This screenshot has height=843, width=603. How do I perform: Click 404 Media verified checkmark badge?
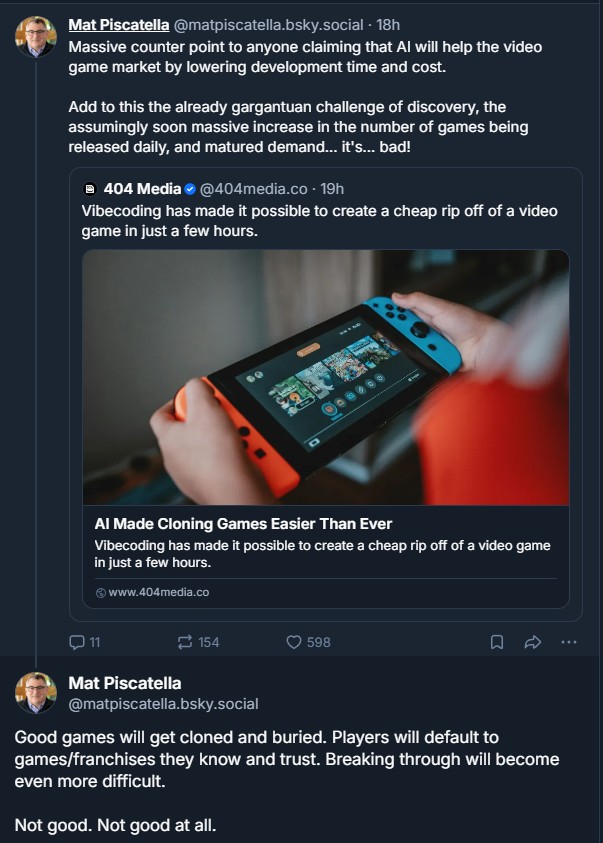click(190, 189)
